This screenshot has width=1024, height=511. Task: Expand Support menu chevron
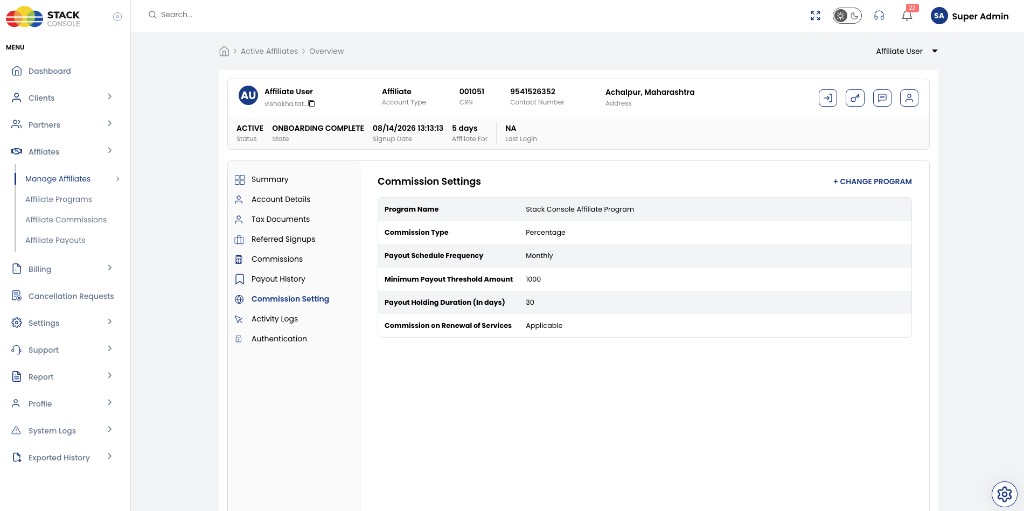pyautogui.click(x=109, y=348)
